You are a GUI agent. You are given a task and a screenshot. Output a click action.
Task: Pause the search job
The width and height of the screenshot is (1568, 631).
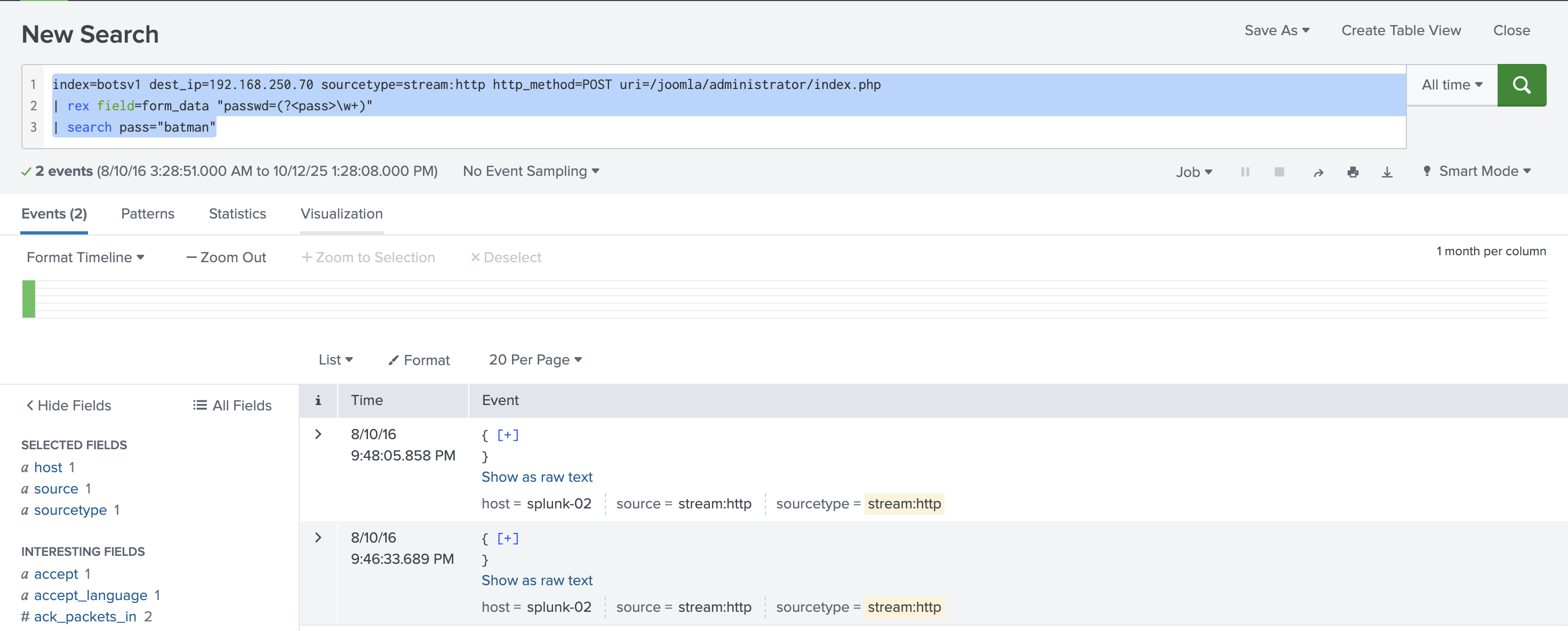[x=1245, y=172]
